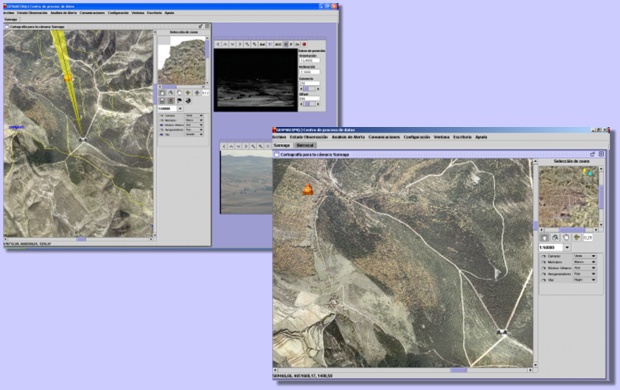This screenshot has width=620, height=390.
Task: Click the orange fire marker on the large map
Action: (308, 190)
